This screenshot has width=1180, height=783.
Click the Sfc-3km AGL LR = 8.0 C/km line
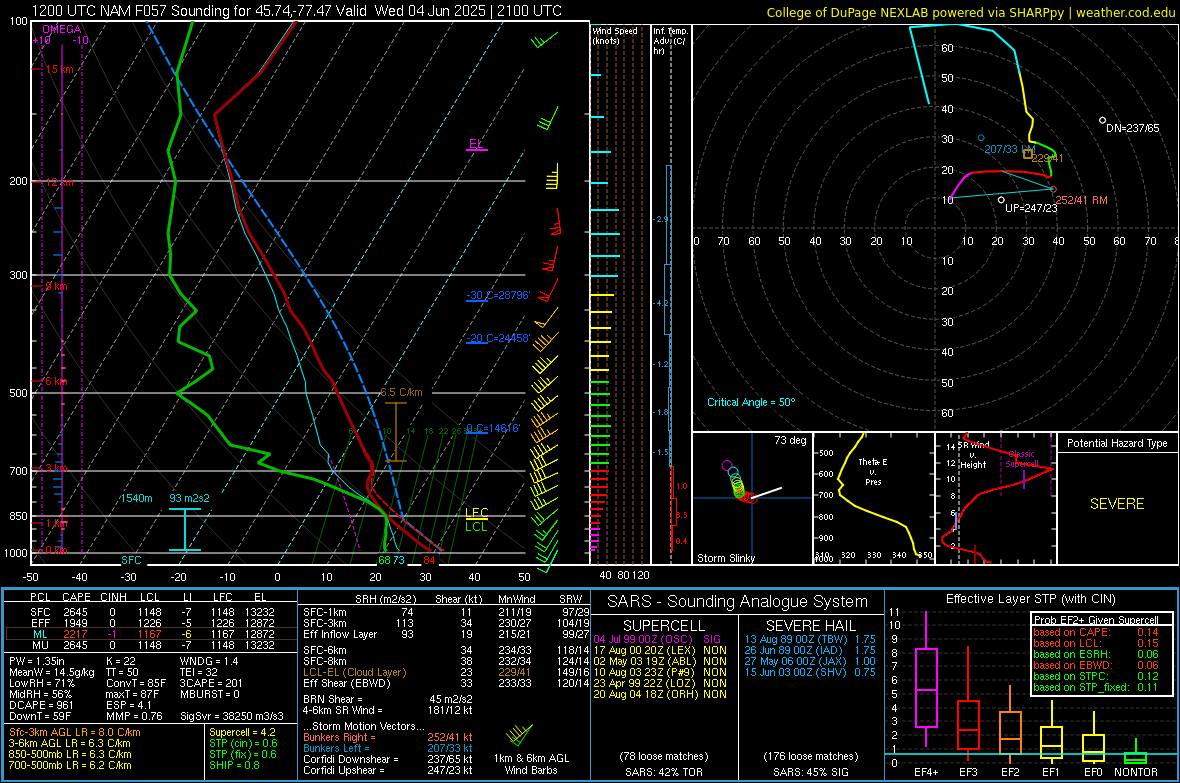(75, 732)
